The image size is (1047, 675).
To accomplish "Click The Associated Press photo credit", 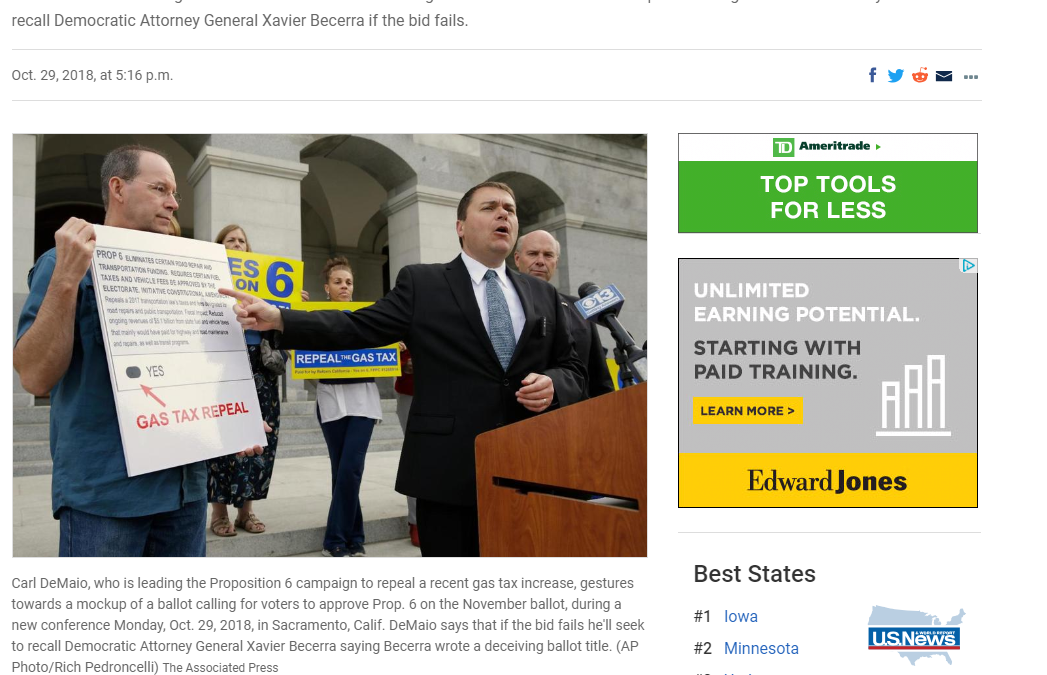I will pos(220,667).
